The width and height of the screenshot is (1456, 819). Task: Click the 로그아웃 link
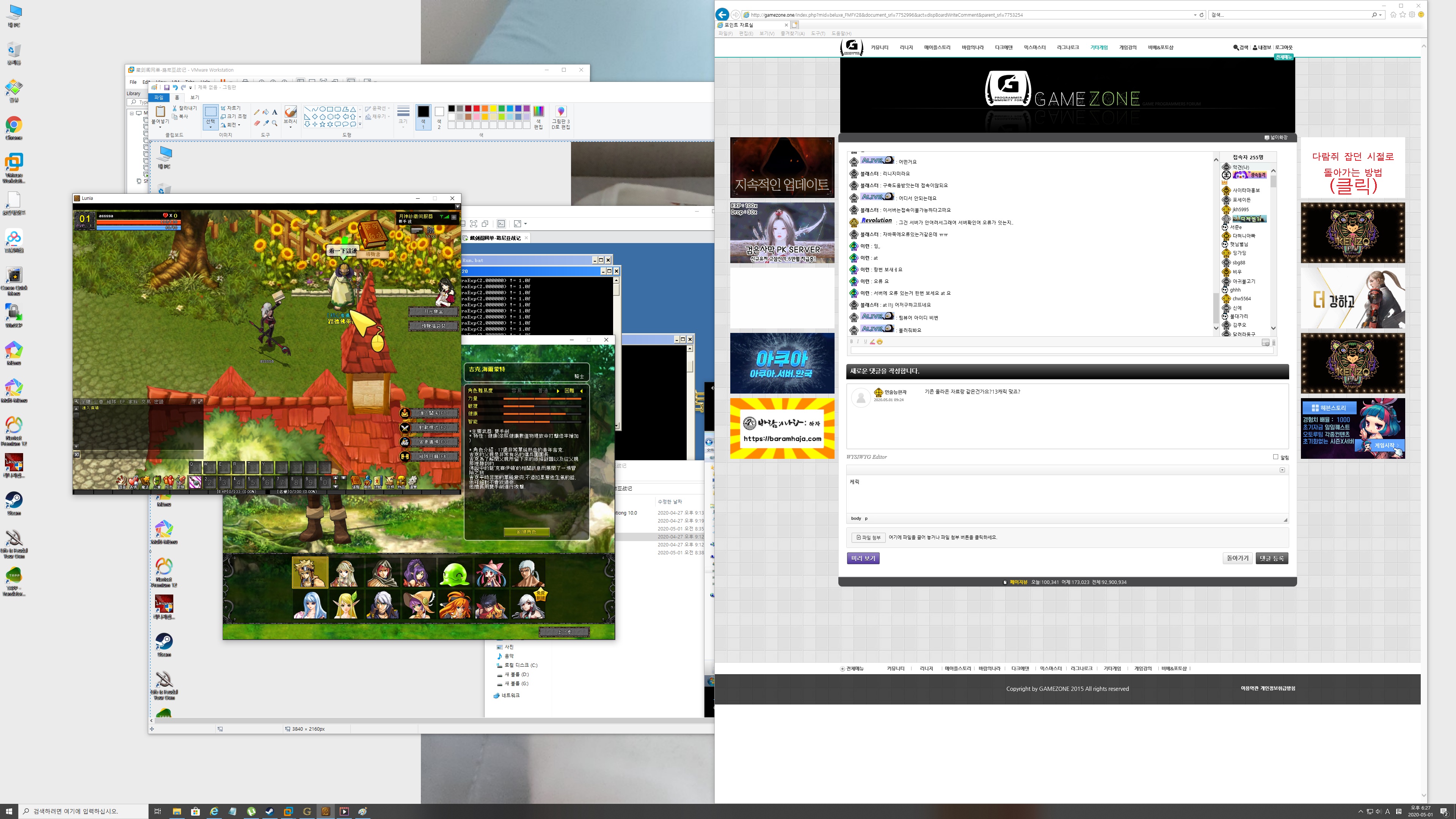tap(1283, 47)
